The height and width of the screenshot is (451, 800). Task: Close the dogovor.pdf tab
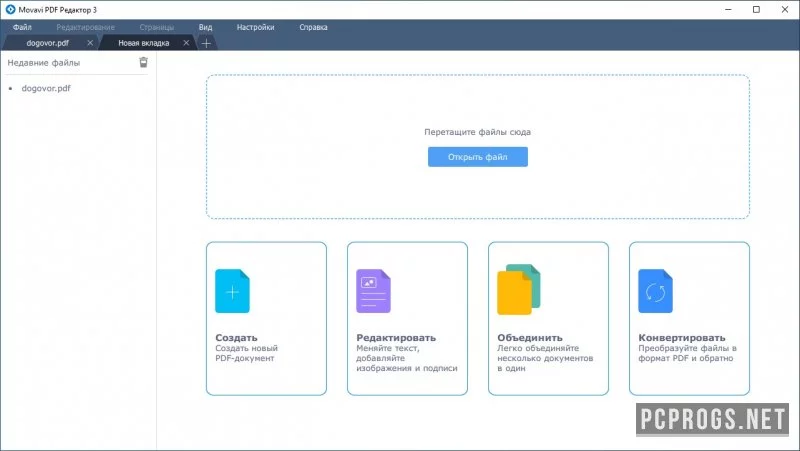point(90,43)
